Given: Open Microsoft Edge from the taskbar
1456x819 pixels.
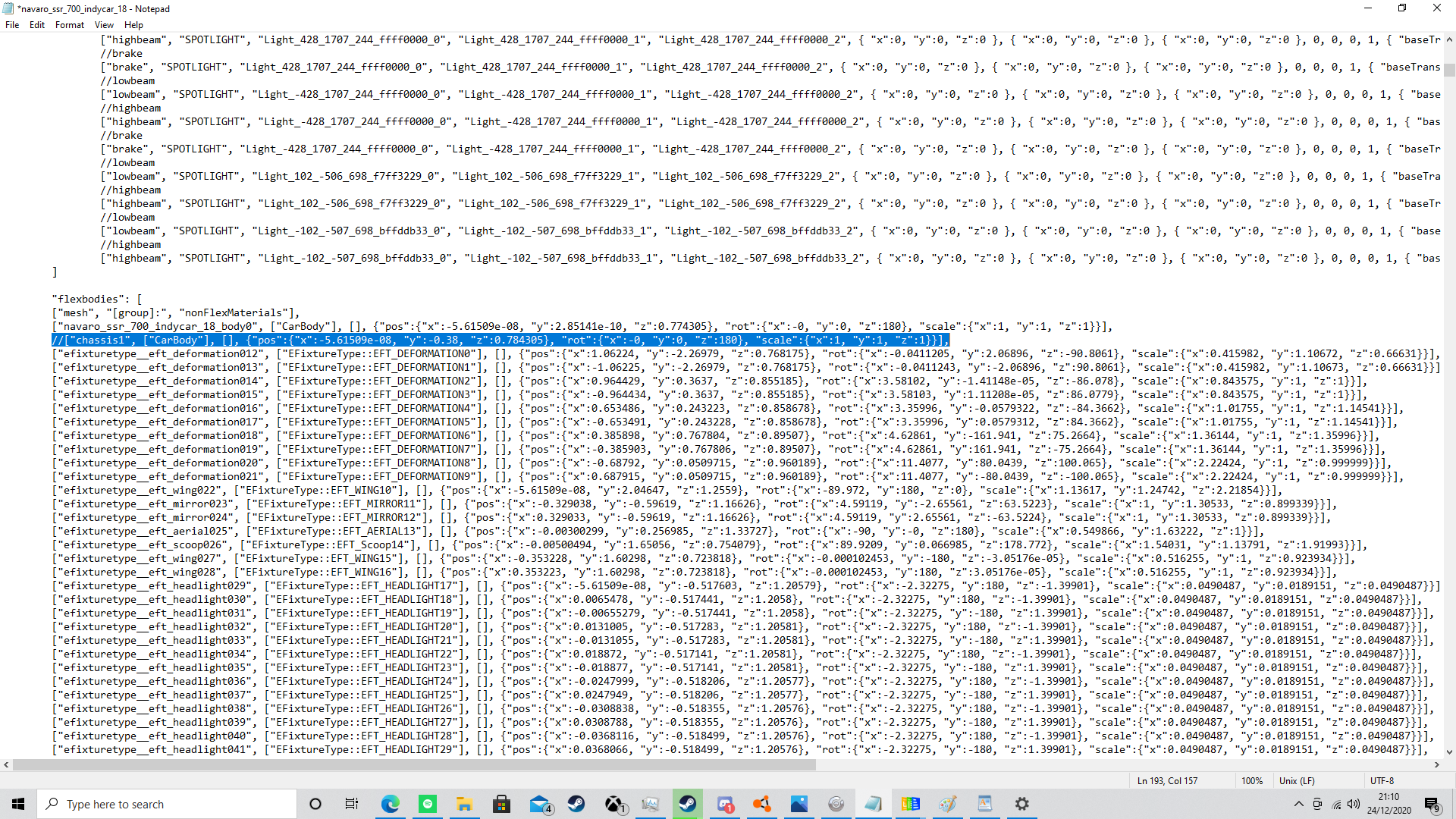Looking at the screenshot, I should [391, 804].
